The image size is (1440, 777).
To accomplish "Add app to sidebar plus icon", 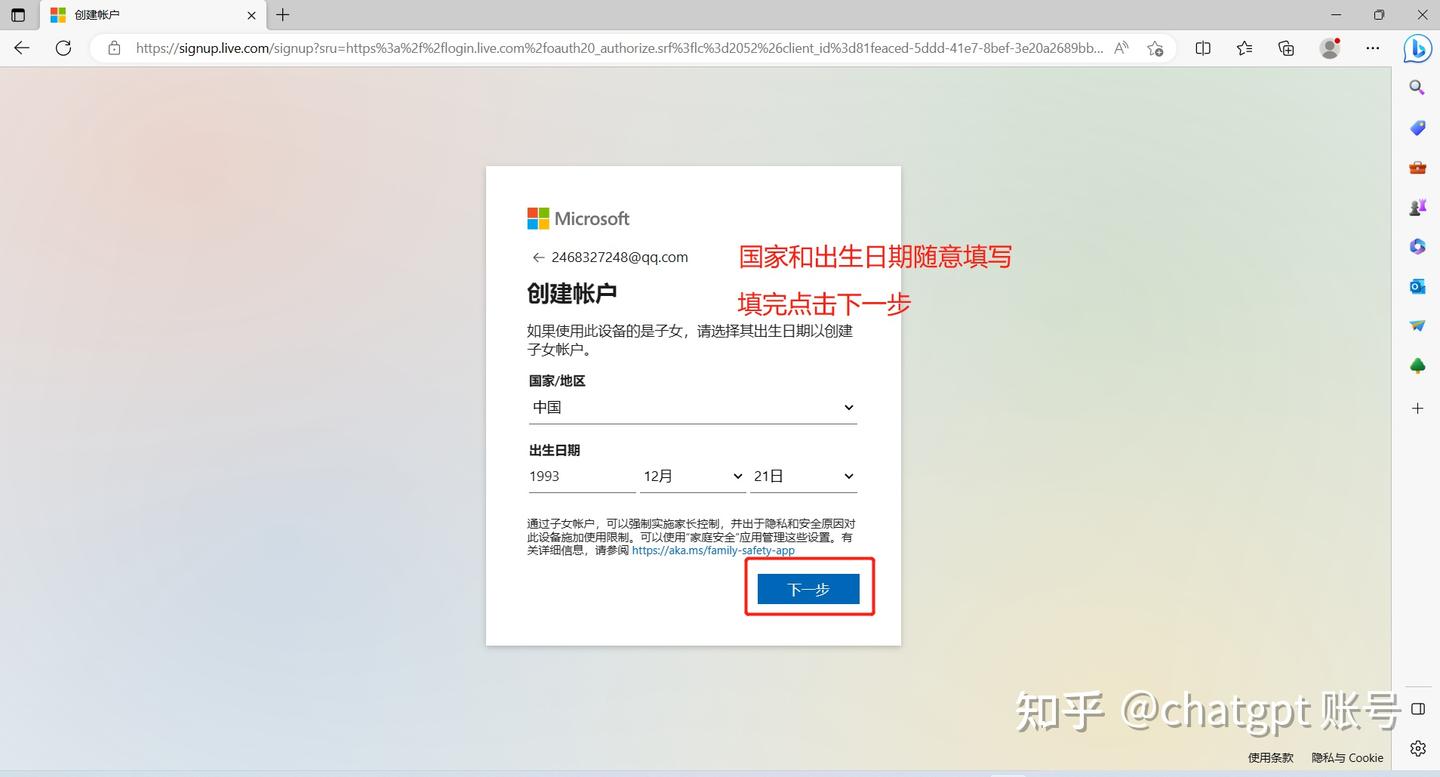I will 1417,408.
